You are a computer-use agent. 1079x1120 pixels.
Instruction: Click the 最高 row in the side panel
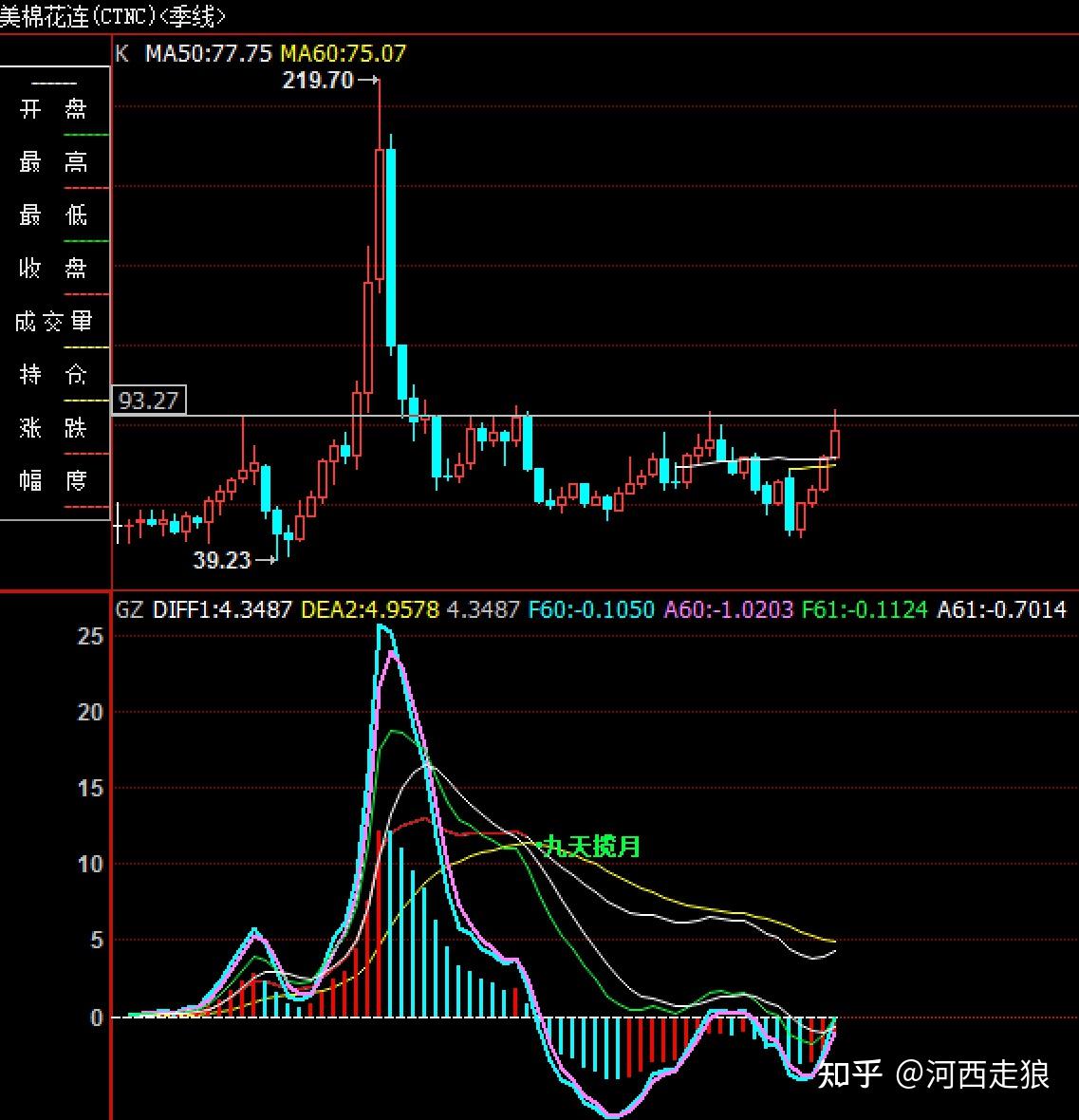53,162
